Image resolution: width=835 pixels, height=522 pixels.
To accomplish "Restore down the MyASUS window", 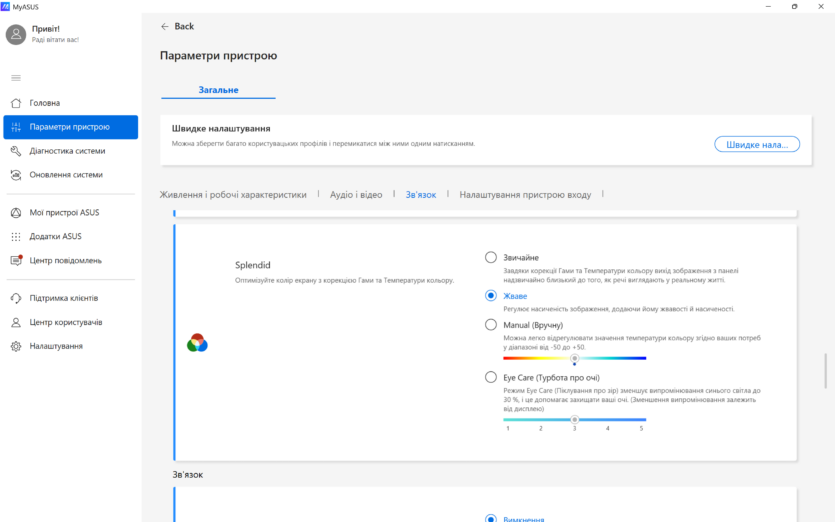I will (x=795, y=6).
